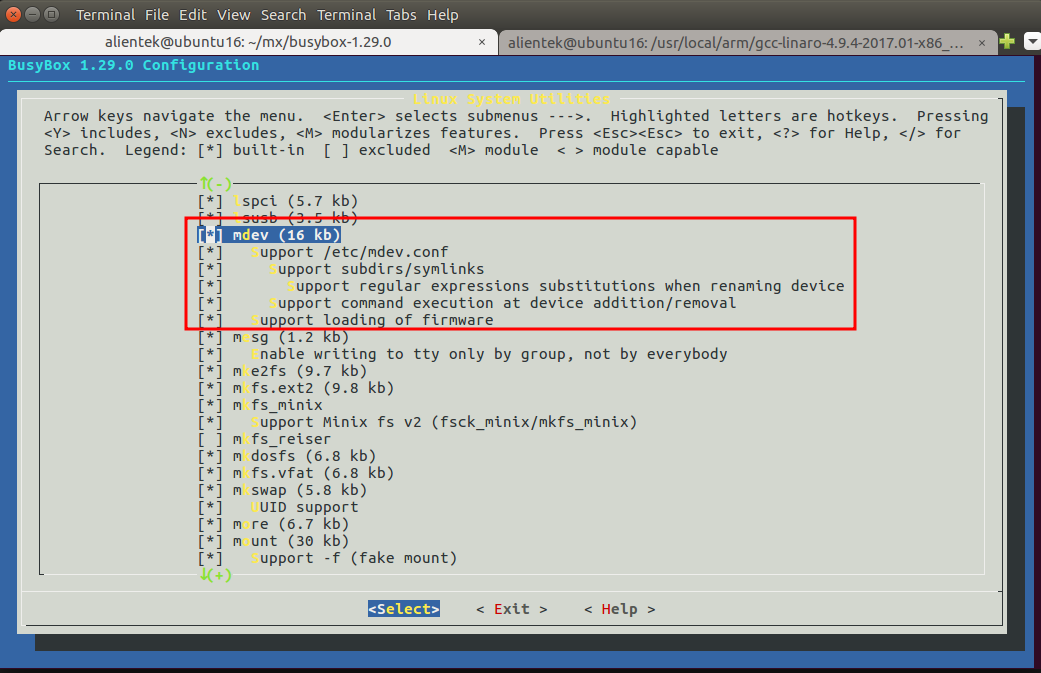
Task: Toggle the mdev (16 kb) checkbox
Action: coord(210,235)
